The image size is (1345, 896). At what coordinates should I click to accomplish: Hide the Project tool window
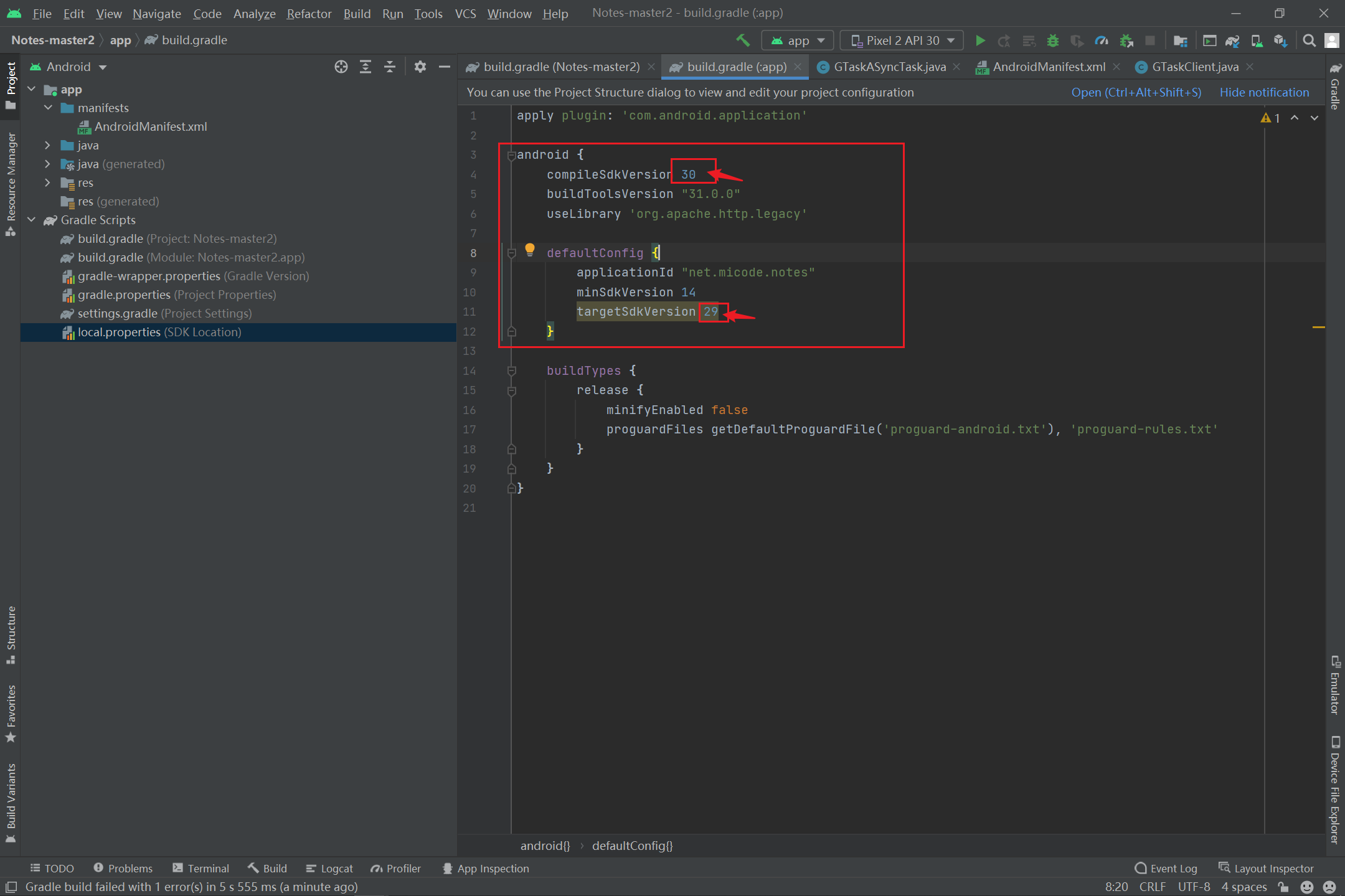pos(445,67)
